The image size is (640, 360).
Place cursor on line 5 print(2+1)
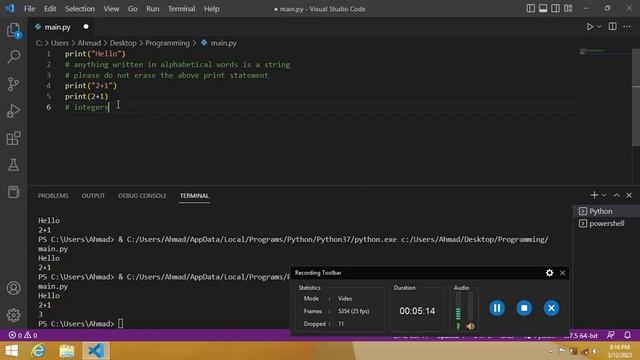tap(87, 96)
